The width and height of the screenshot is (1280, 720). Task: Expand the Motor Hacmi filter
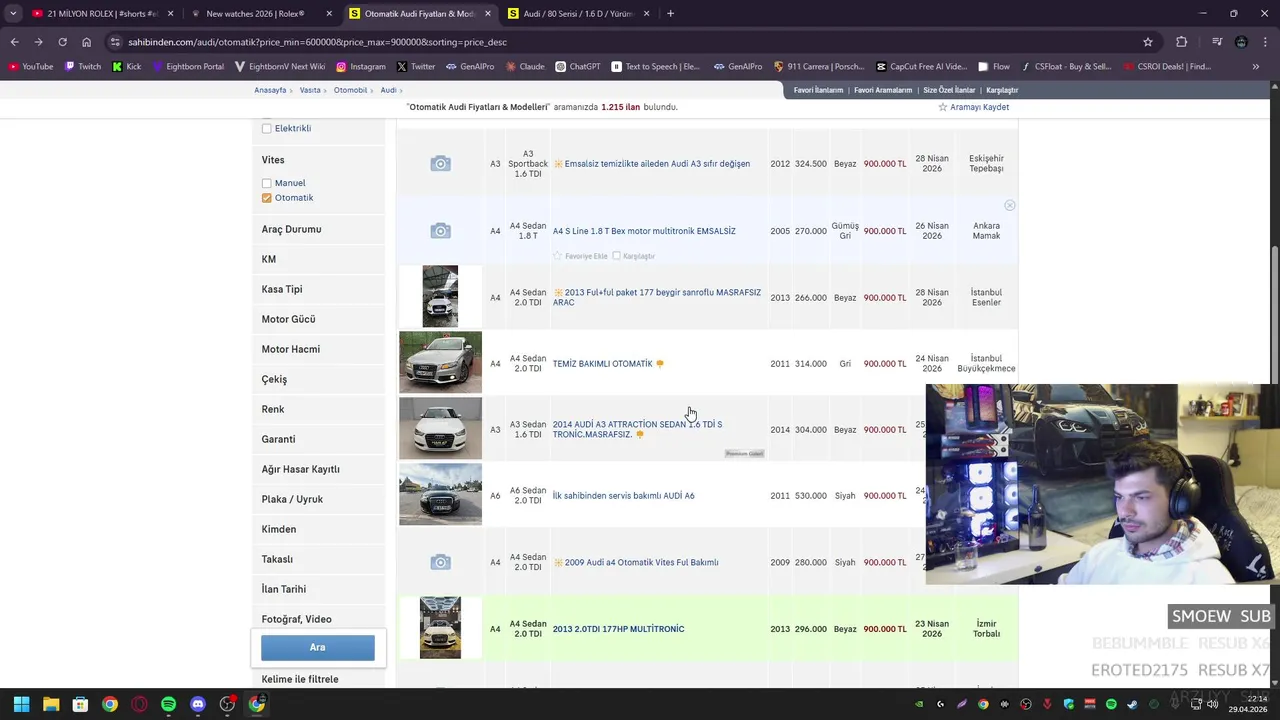point(318,349)
